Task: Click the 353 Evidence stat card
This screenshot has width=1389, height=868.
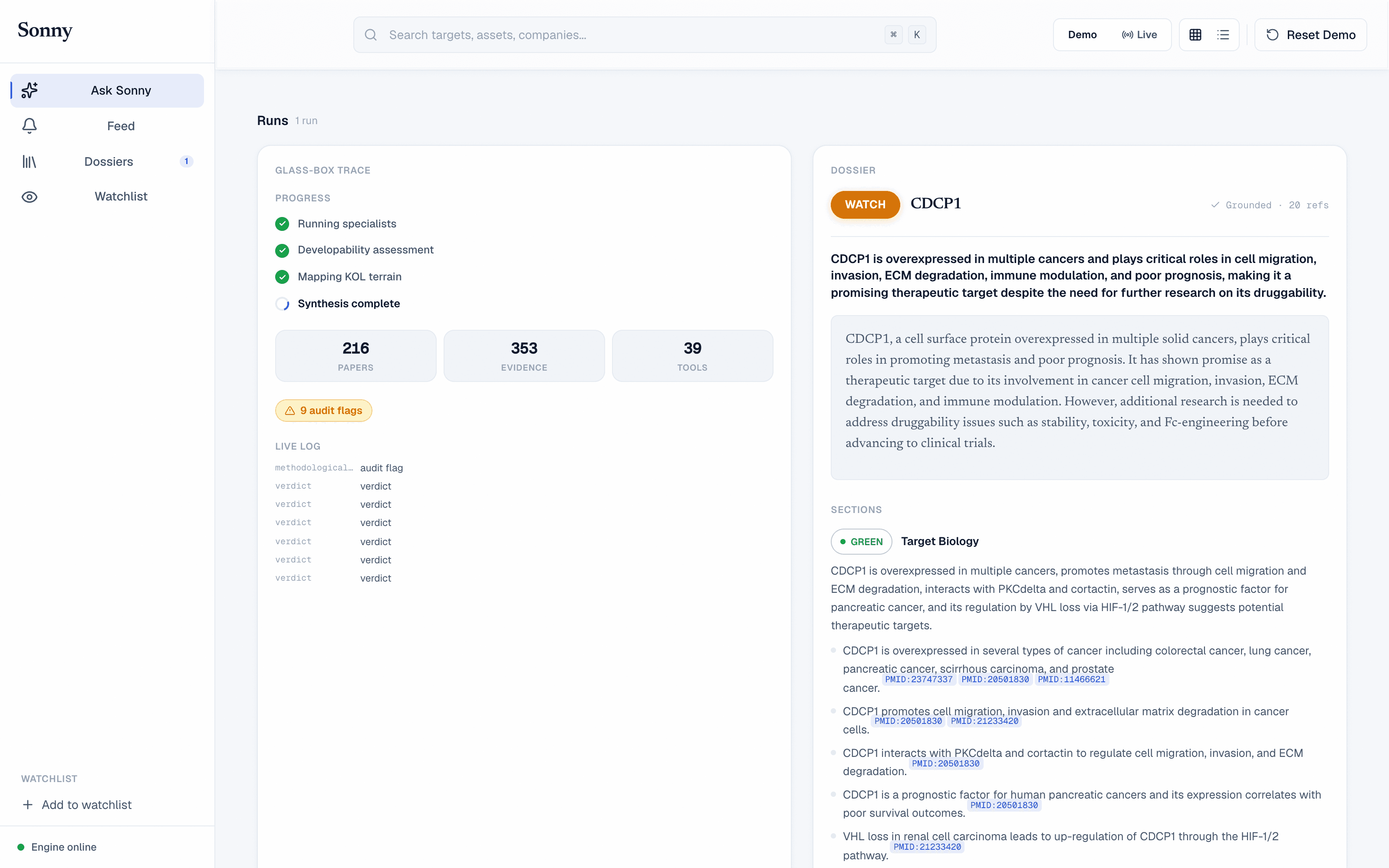Action: (x=524, y=356)
